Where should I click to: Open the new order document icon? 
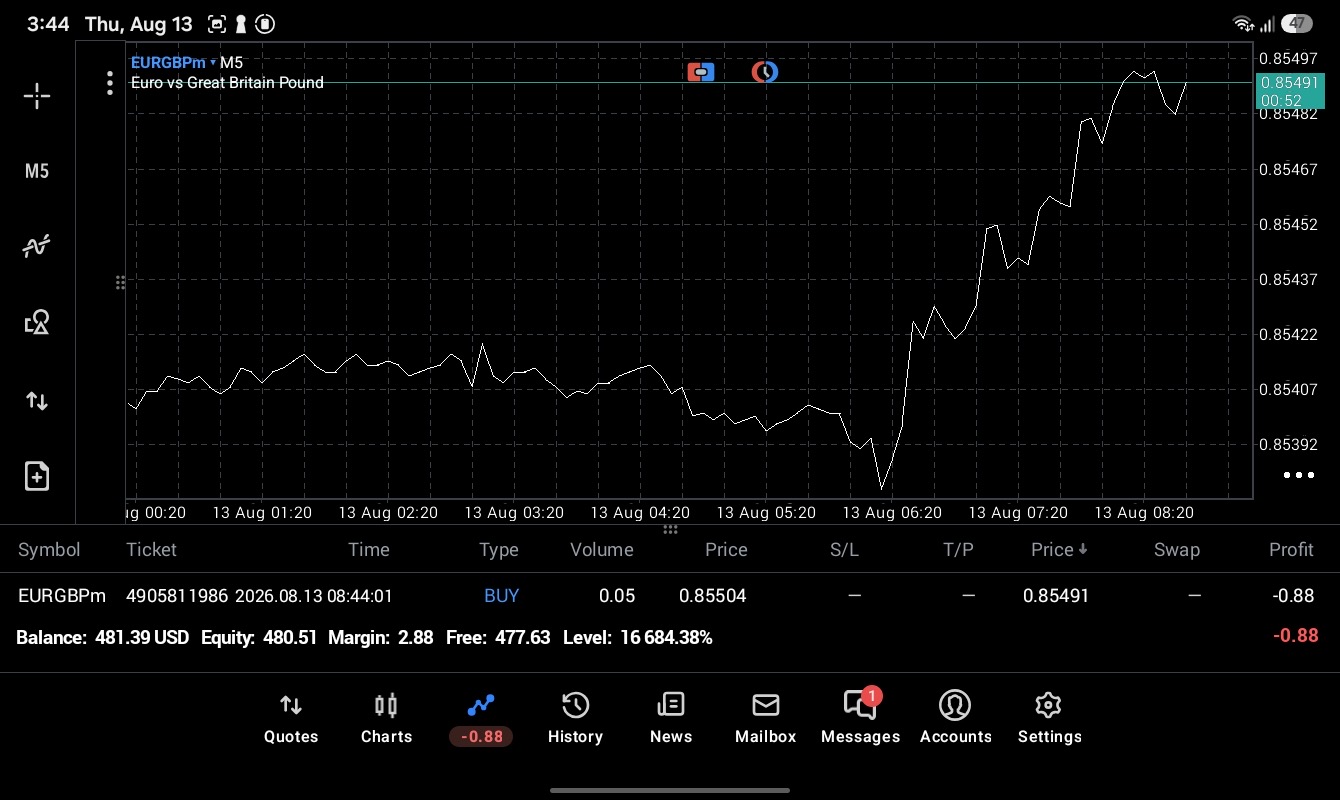click(37, 476)
